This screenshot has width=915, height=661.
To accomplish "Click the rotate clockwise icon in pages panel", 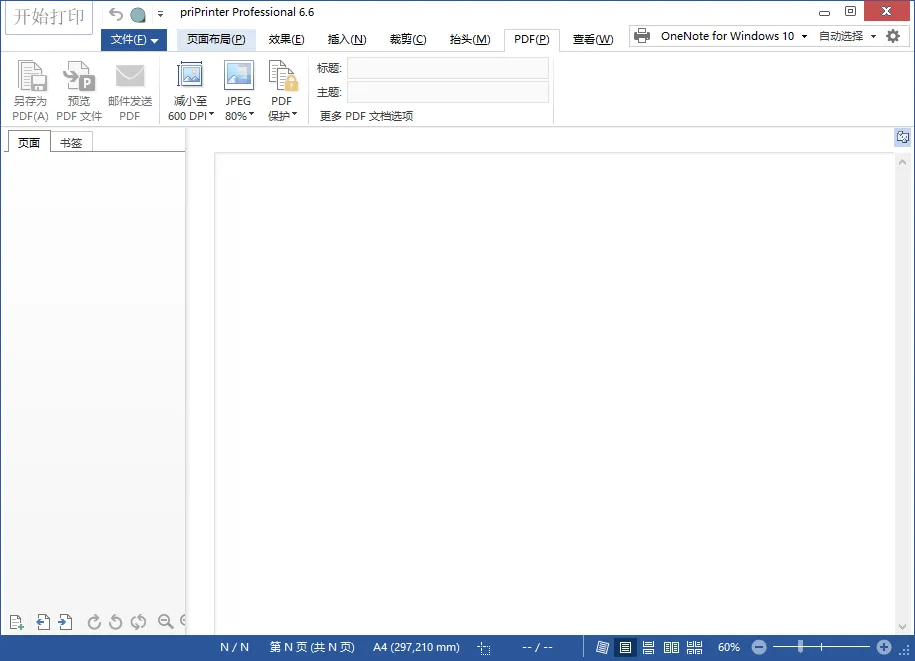I will 94,622.
